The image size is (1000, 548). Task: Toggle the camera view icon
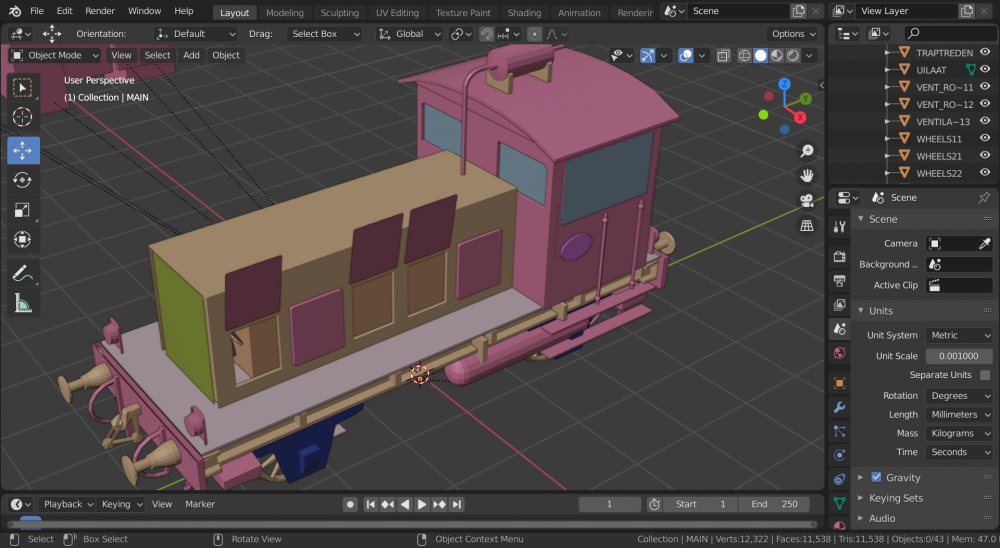(x=806, y=201)
